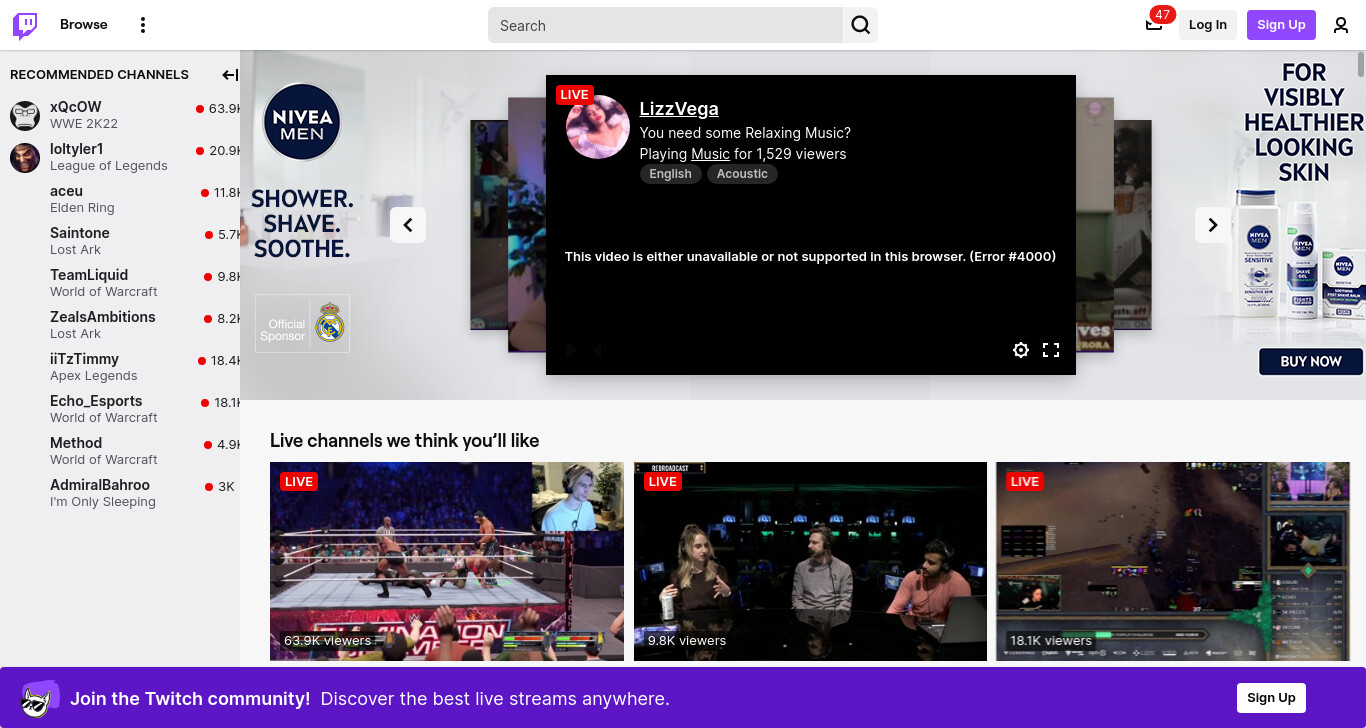Image resolution: width=1366 pixels, height=728 pixels.
Task: Click the Twitch community mascot icon
Action: pyautogui.click(x=40, y=699)
